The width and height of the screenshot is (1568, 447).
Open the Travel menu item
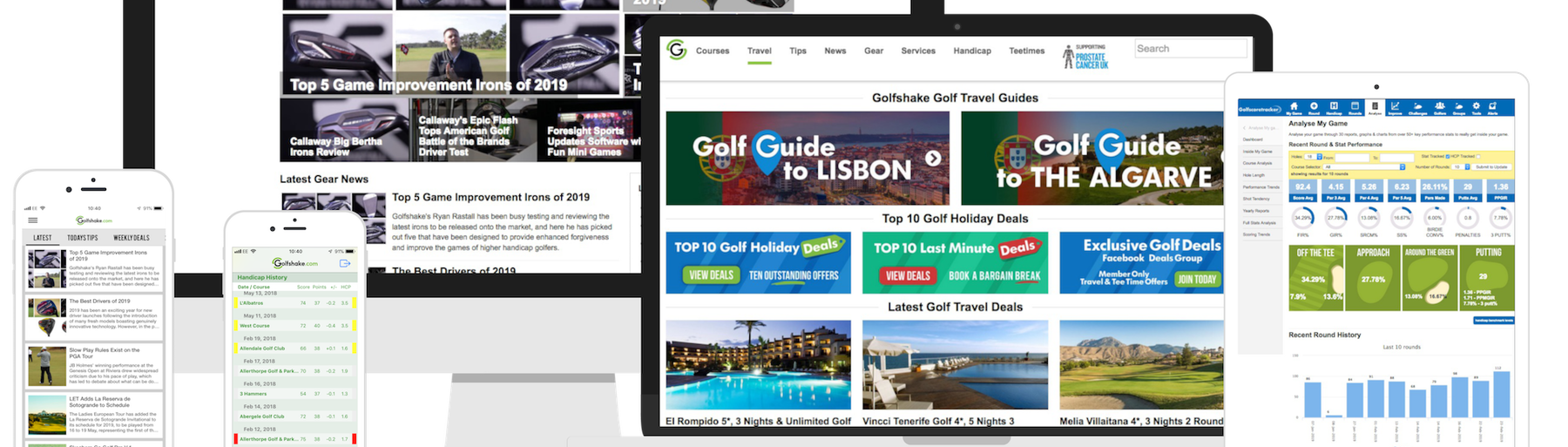(x=759, y=51)
